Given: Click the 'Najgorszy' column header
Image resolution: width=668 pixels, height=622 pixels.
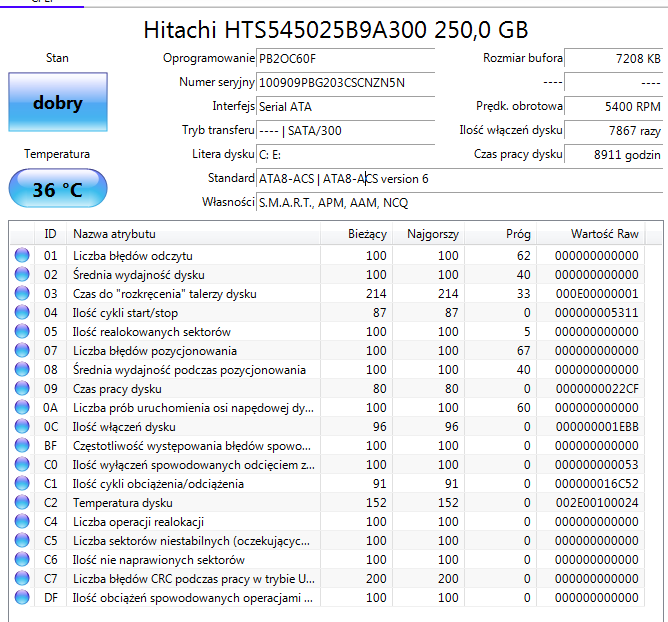Looking at the screenshot, I should click(x=428, y=234).
